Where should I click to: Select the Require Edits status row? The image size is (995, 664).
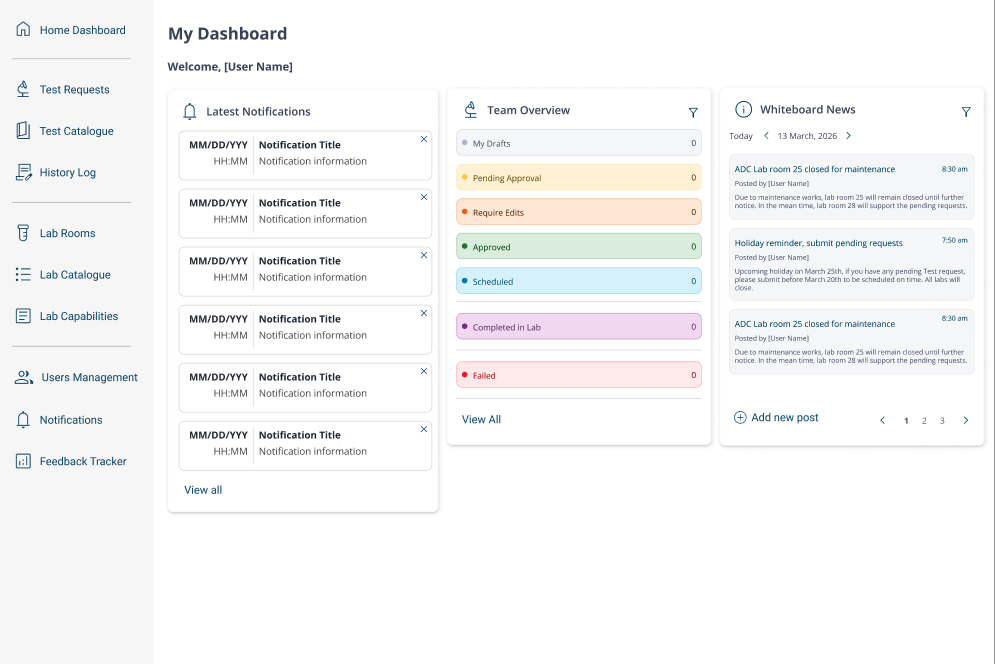579,212
